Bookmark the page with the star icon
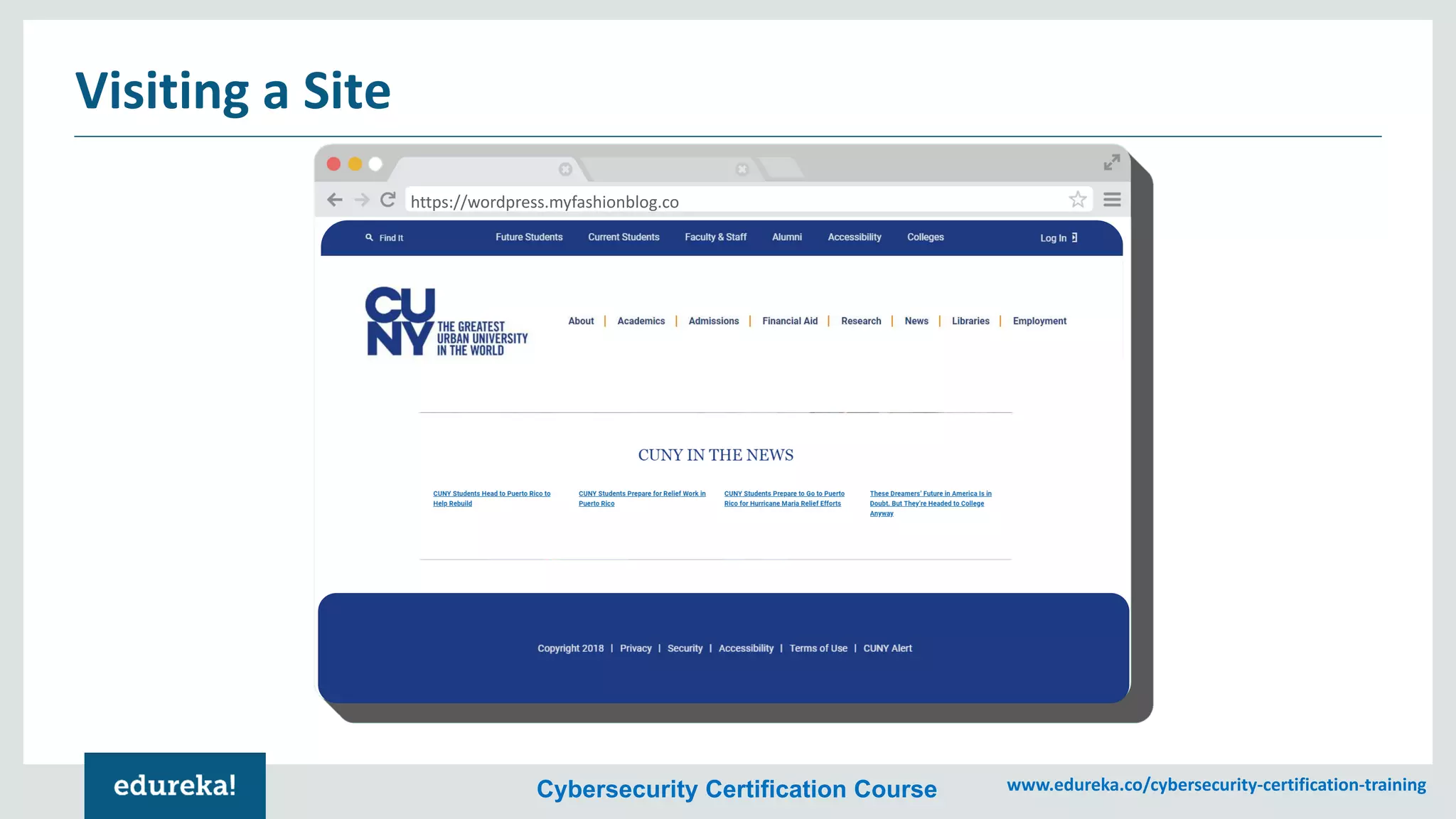The width and height of the screenshot is (1456, 819). point(1078,200)
